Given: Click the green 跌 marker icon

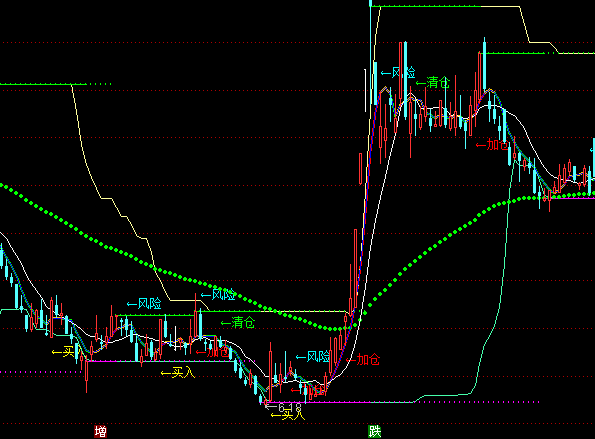Looking at the screenshot, I should [375, 431].
